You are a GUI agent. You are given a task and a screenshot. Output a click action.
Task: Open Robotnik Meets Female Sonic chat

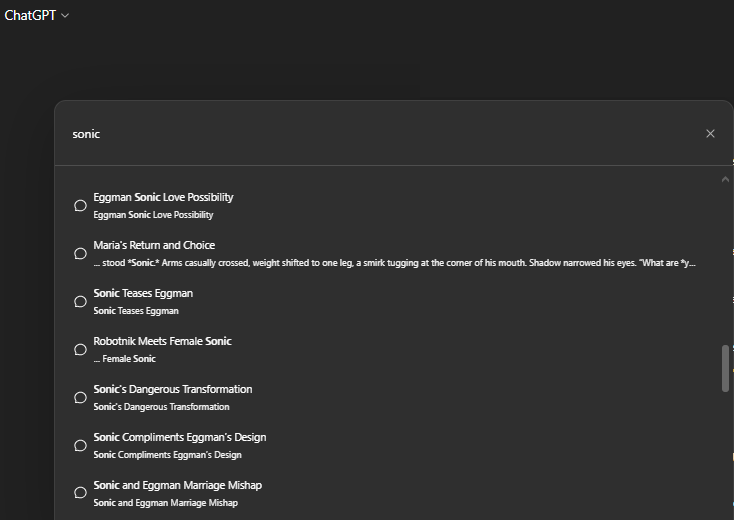coord(393,350)
